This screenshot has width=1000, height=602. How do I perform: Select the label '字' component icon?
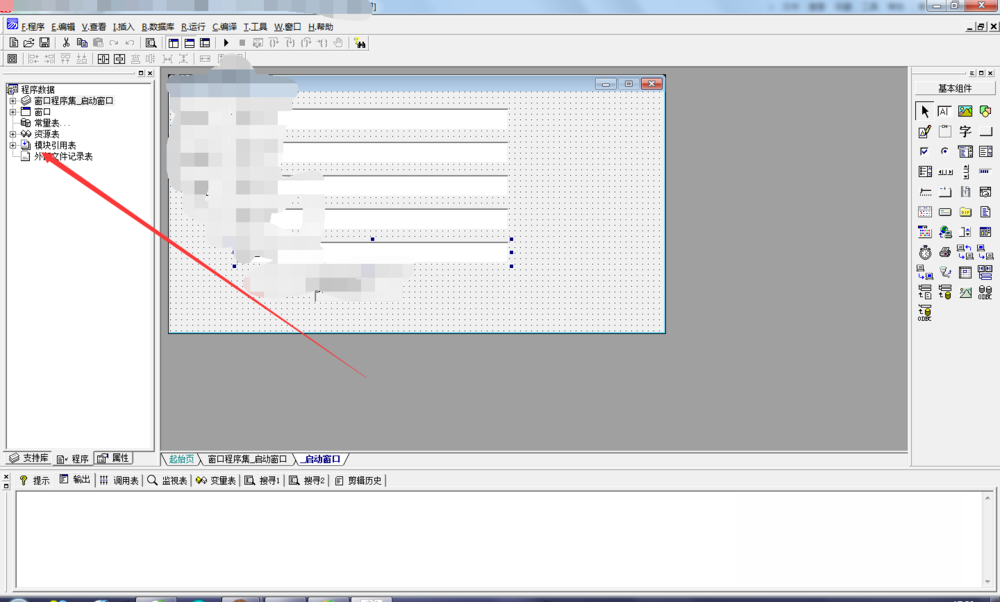pyautogui.click(x=965, y=131)
